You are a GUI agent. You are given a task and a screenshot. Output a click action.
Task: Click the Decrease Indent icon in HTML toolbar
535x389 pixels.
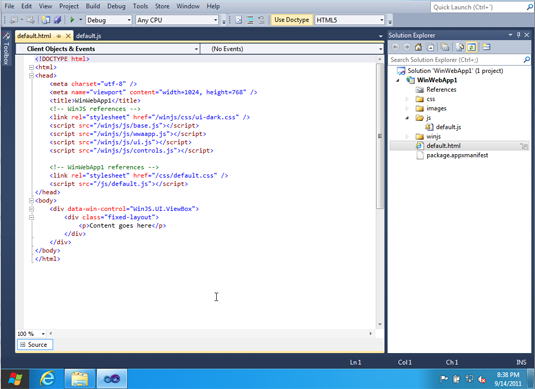coord(261,20)
